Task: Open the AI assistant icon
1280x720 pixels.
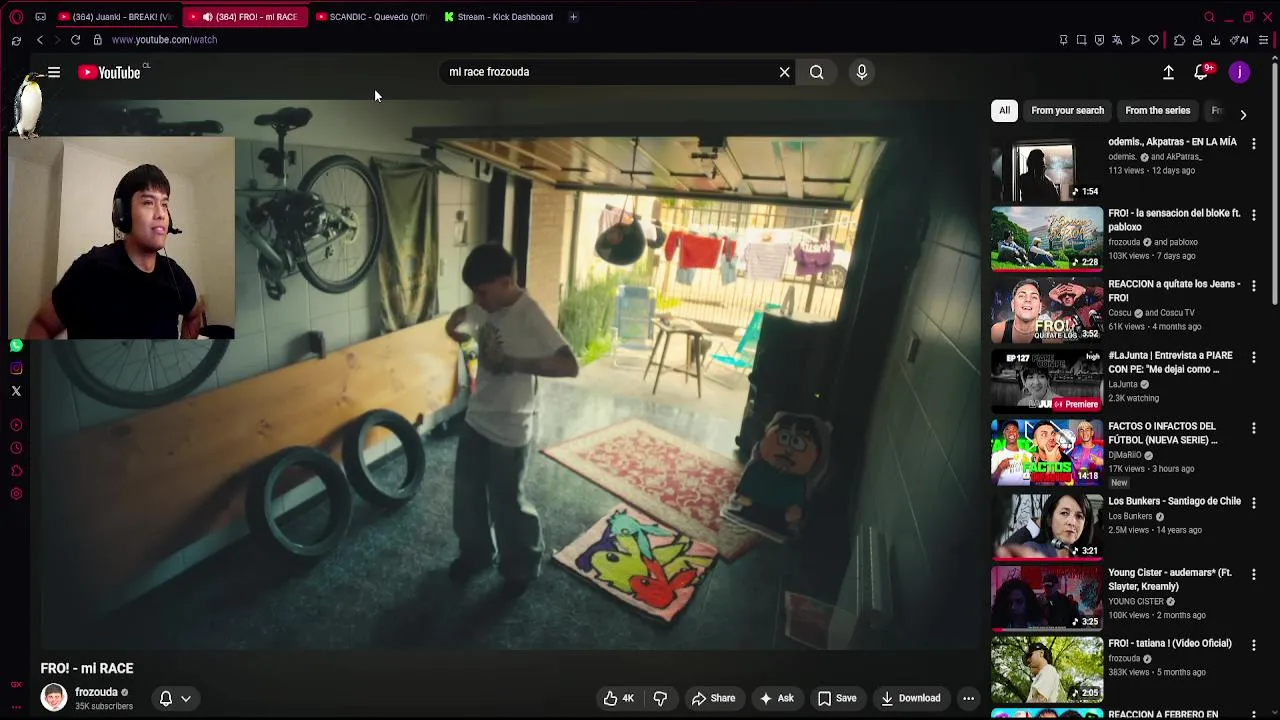Action: 1239,40
